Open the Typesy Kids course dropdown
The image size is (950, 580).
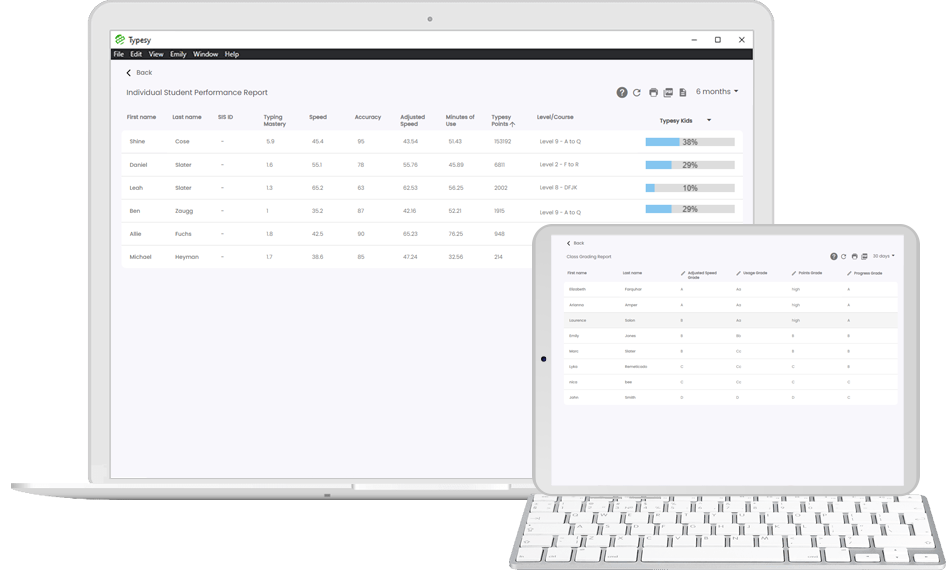click(x=685, y=121)
